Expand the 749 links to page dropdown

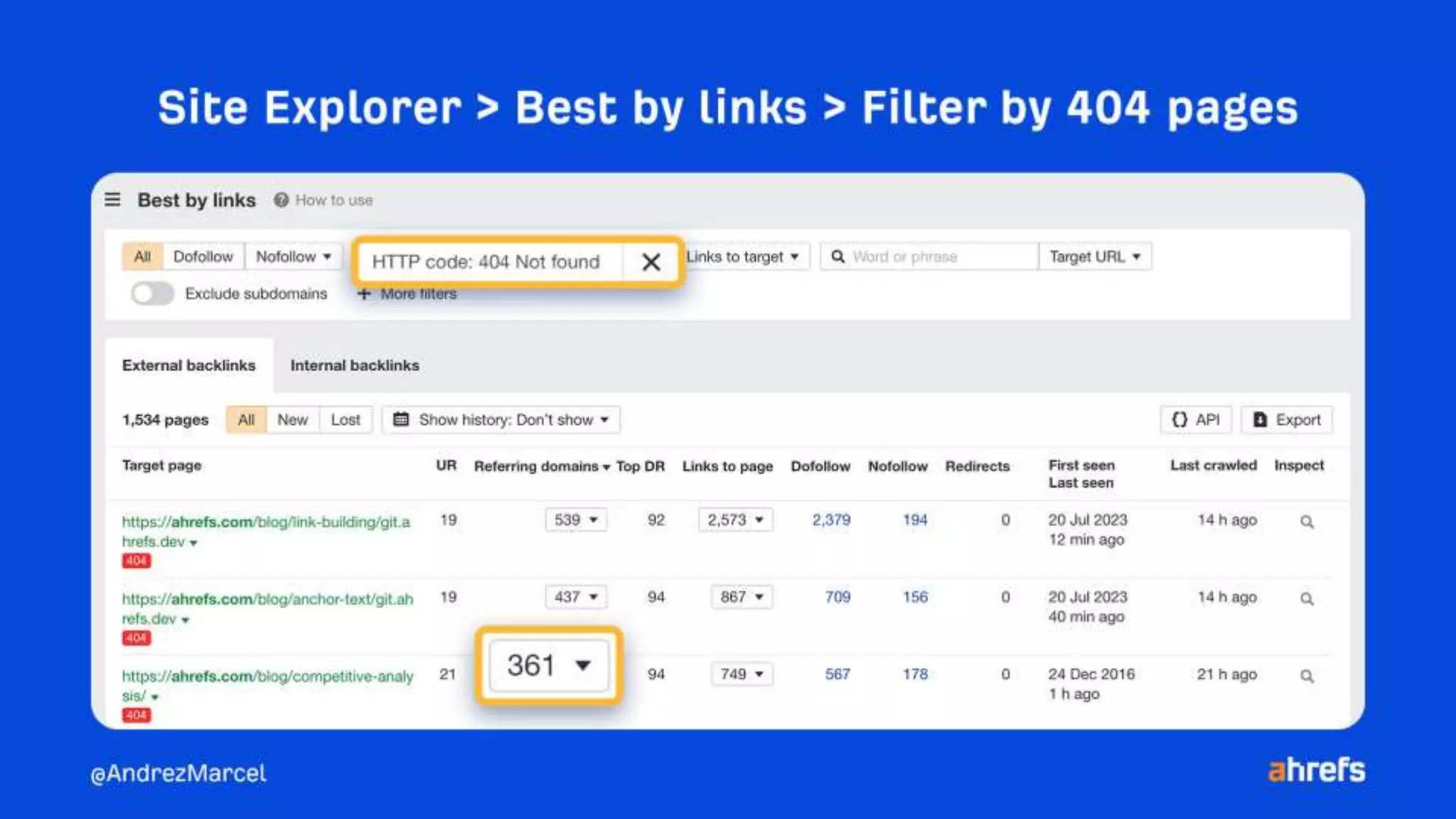pos(742,674)
